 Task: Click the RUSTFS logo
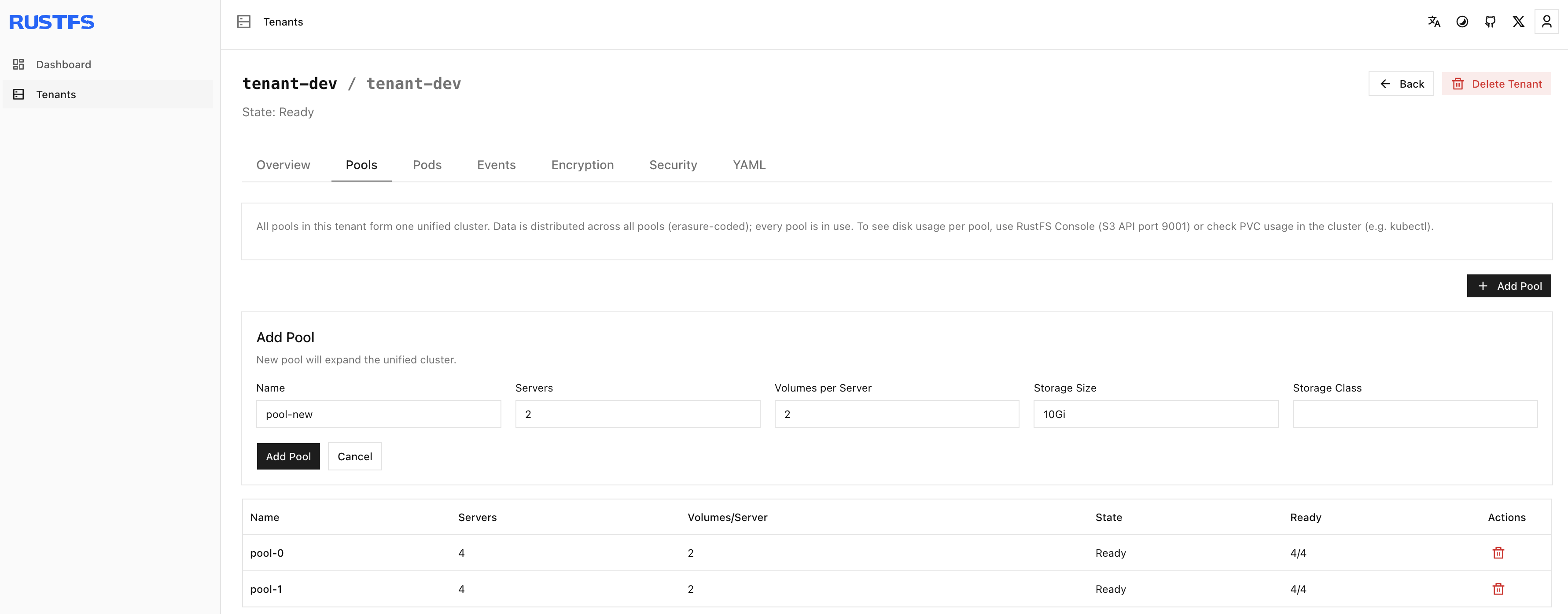click(x=52, y=22)
